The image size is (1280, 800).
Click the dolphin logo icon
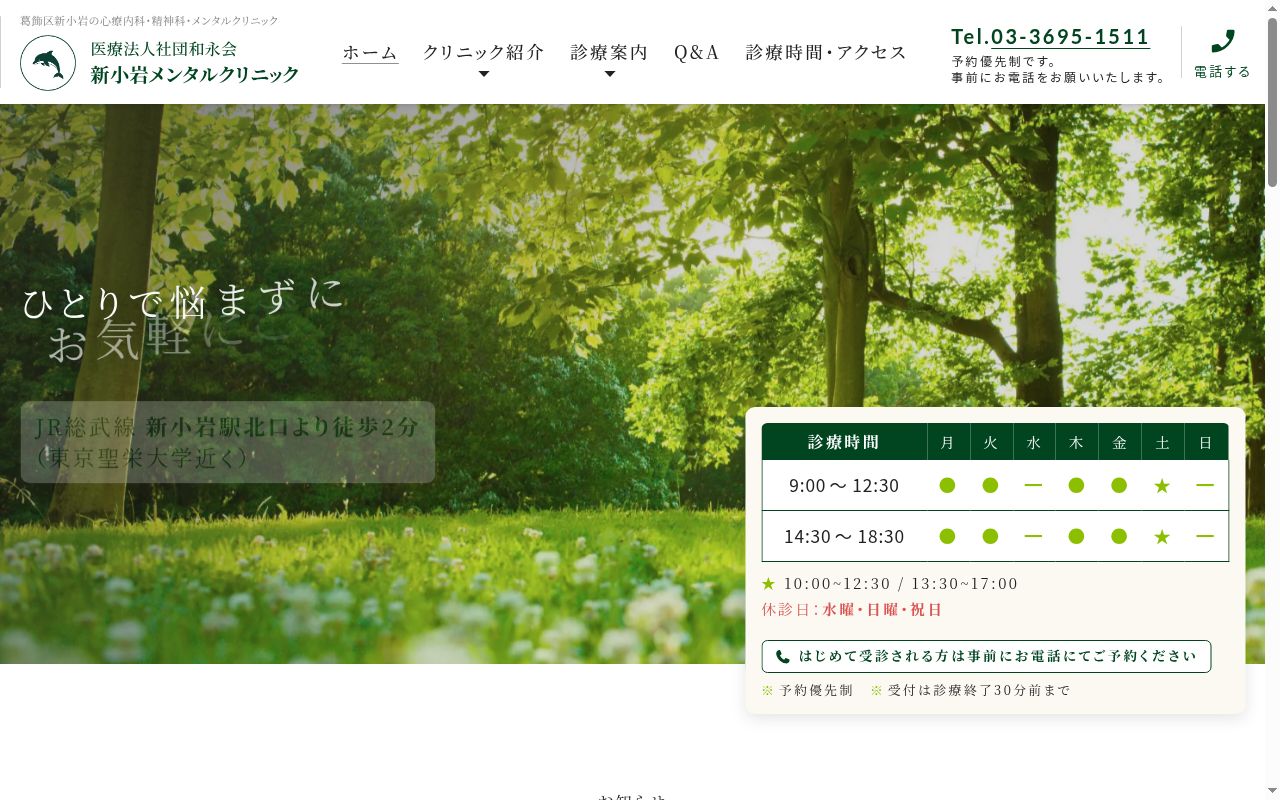pyautogui.click(x=48, y=63)
